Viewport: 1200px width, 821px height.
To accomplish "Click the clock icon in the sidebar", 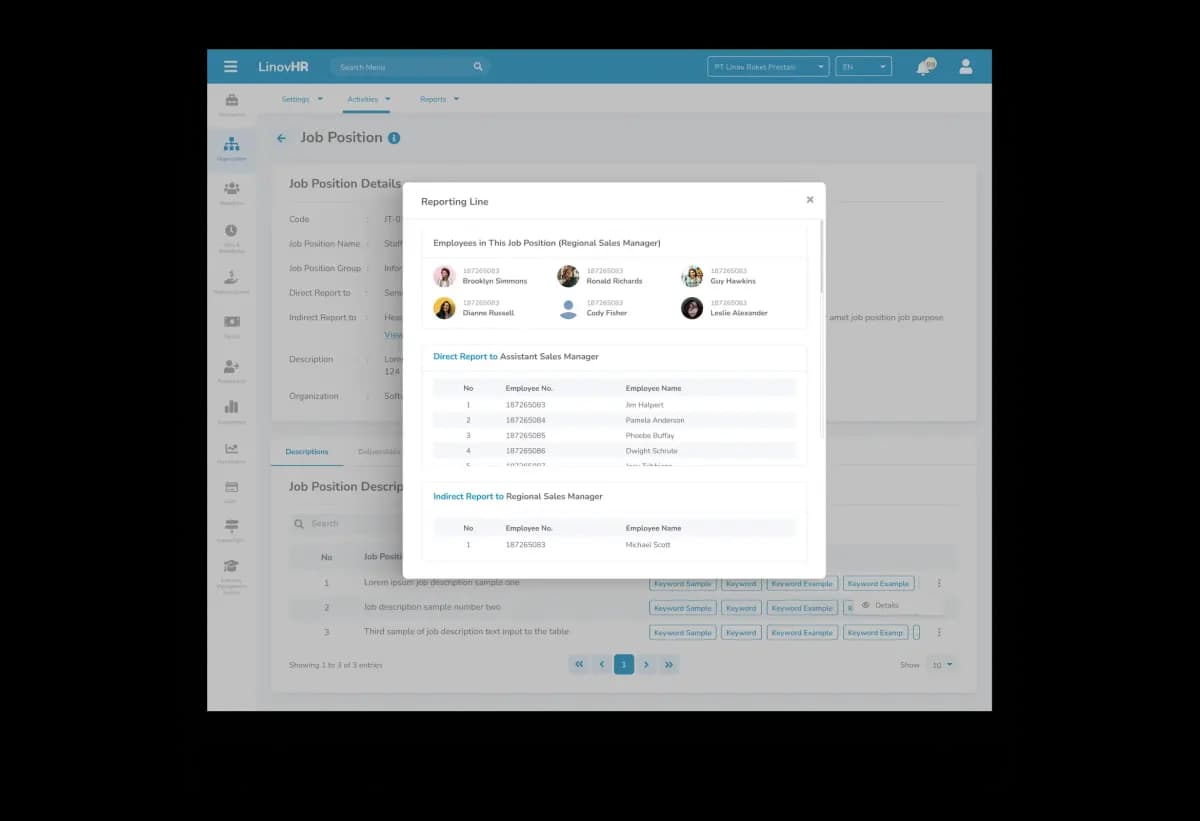I will (x=231, y=231).
